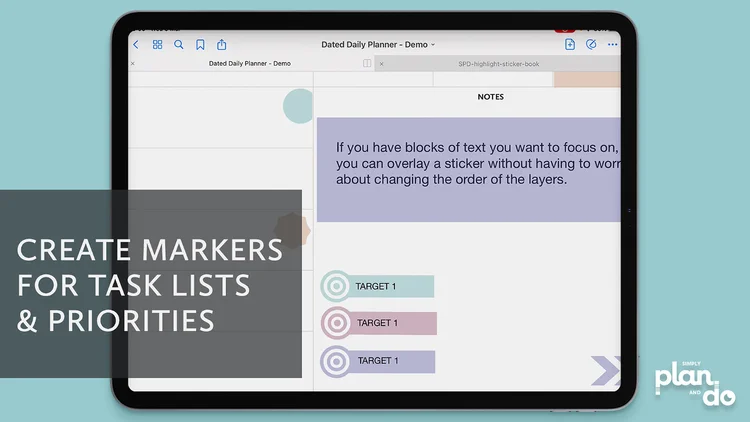Close the Dated Daily Planner - Demo tab
This screenshot has height=422, width=750.
(133, 63)
